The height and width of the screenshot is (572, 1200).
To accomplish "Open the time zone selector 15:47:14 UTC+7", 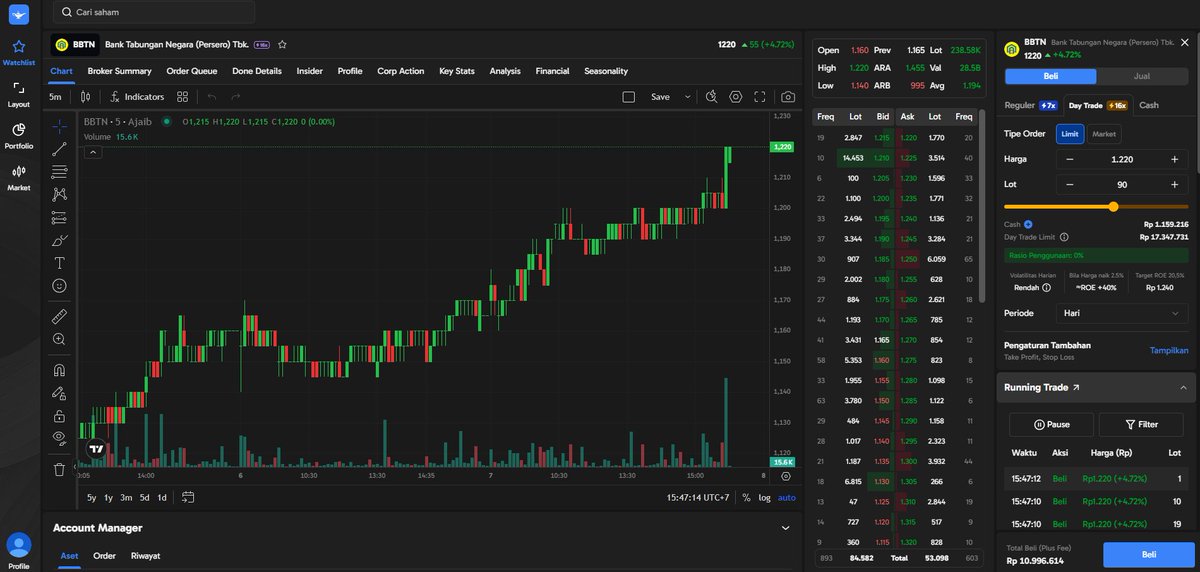I will click(x=699, y=497).
